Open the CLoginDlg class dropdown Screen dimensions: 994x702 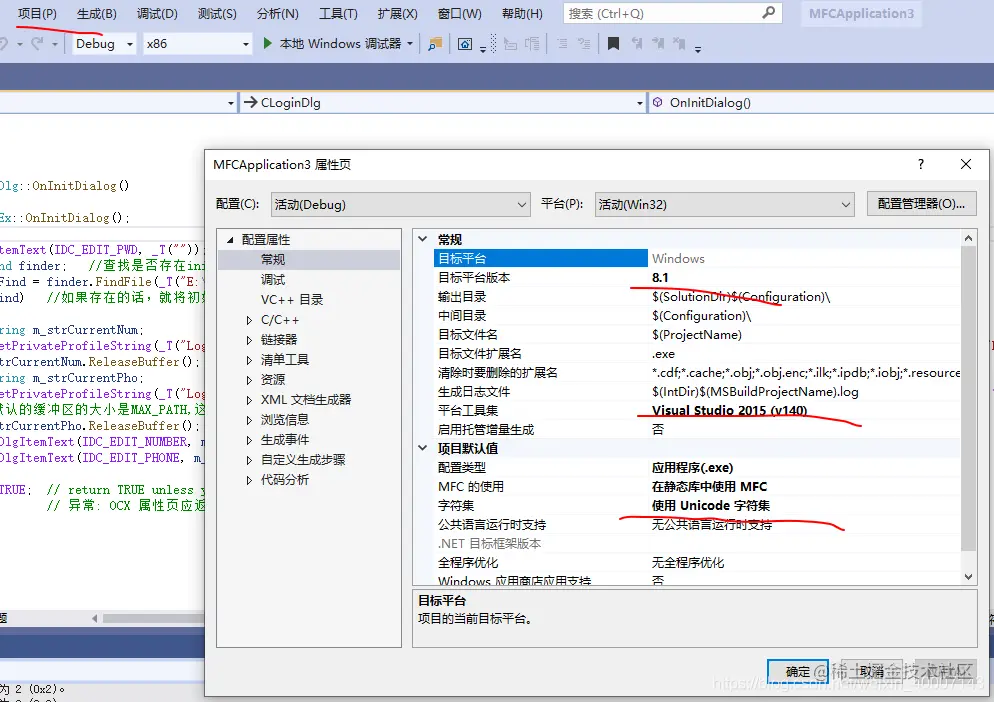(443, 103)
